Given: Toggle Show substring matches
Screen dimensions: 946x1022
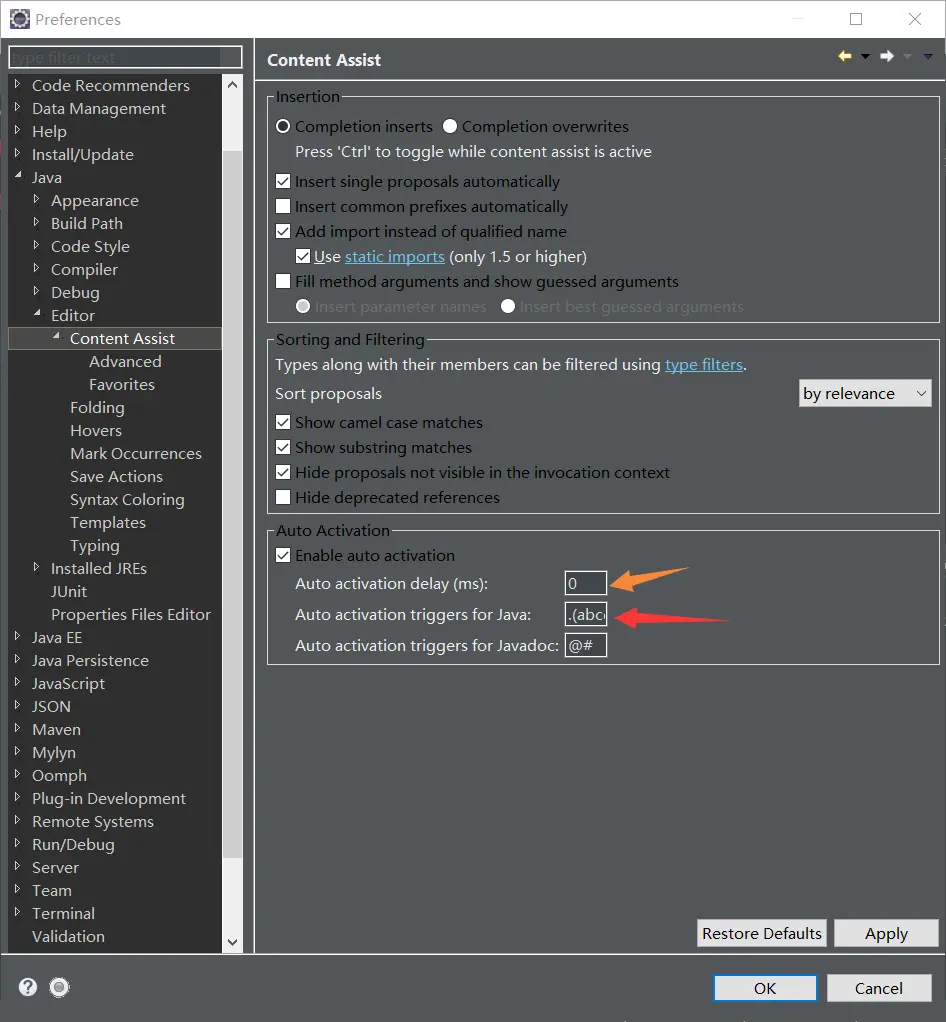Looking at the screenshot, I should tap(283, 447).
